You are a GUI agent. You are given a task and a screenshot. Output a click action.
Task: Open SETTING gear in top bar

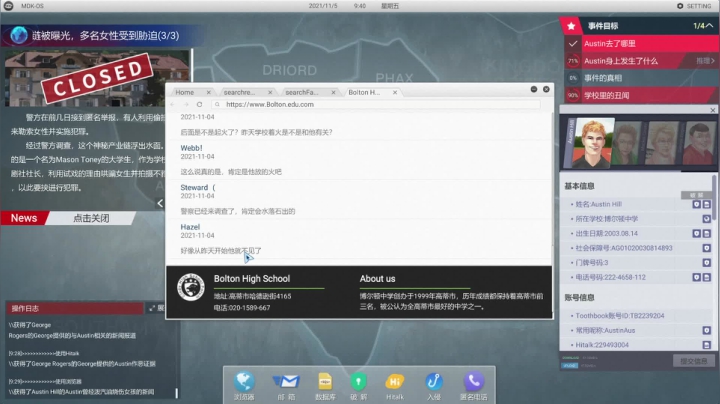click(x=693, y=6)
